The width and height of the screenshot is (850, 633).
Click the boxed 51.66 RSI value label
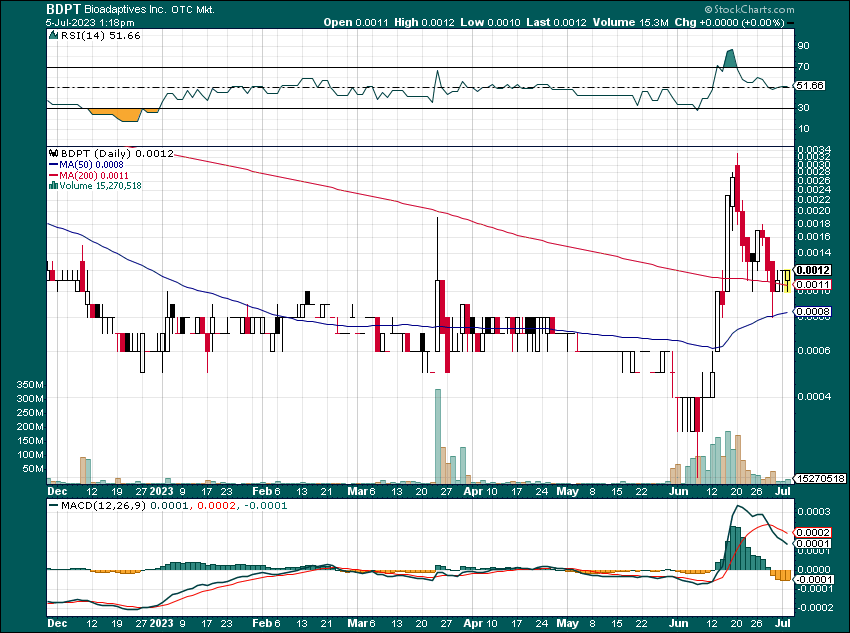[810, 86]
